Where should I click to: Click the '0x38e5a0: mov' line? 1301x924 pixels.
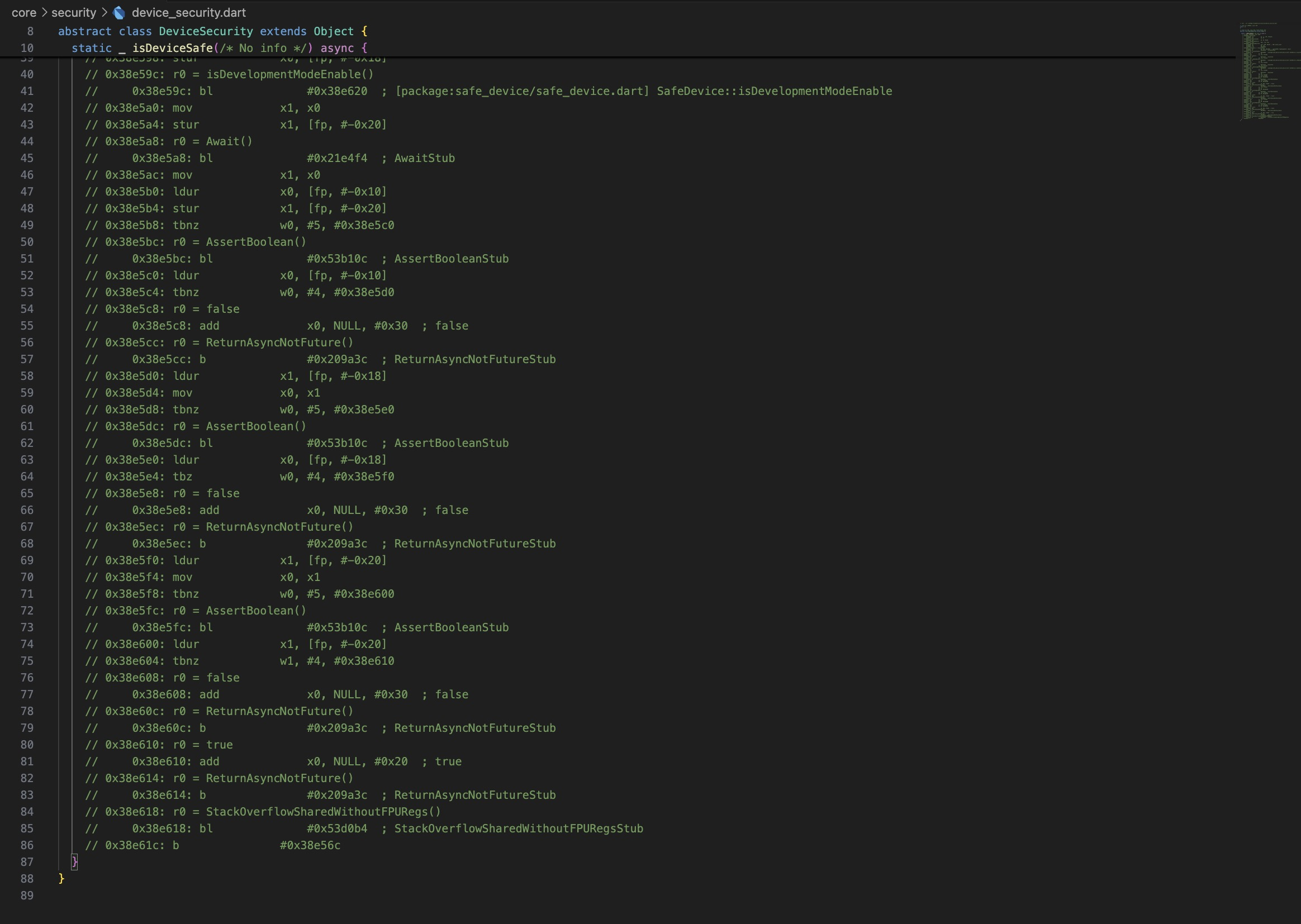point(203,108)
